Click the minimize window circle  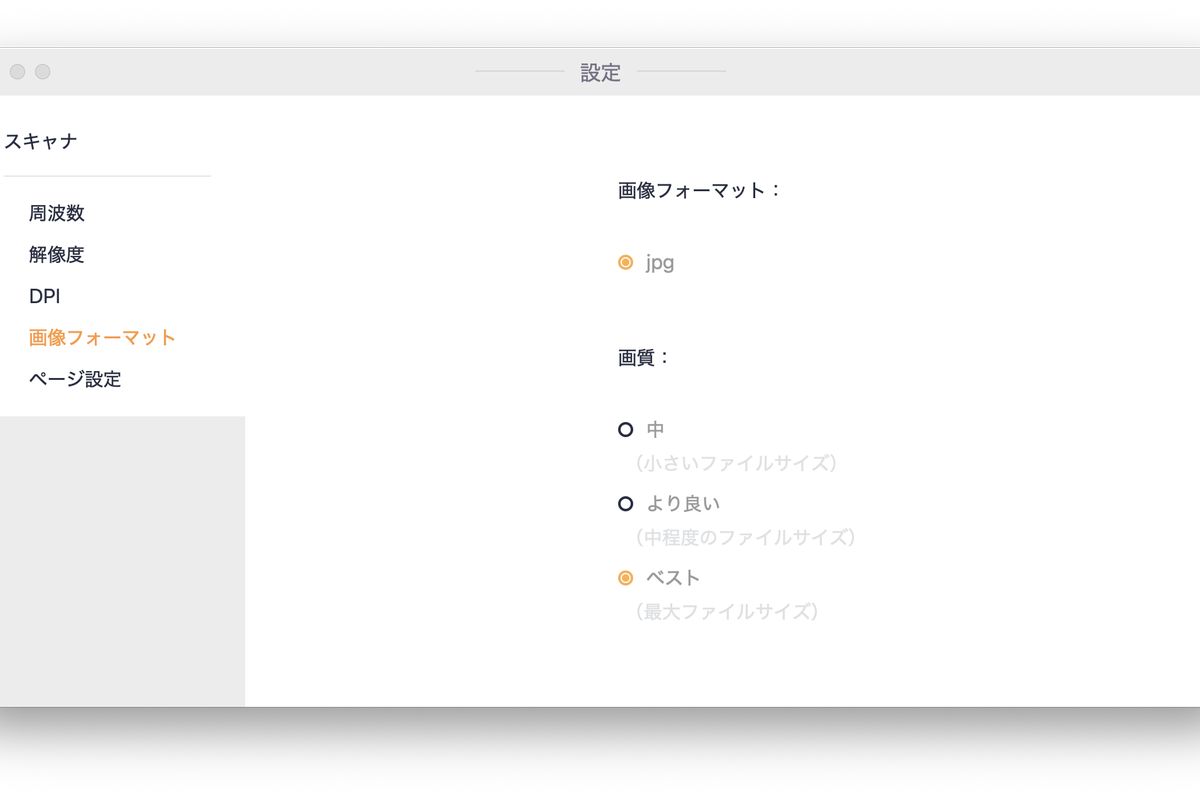tap(42, 71)
